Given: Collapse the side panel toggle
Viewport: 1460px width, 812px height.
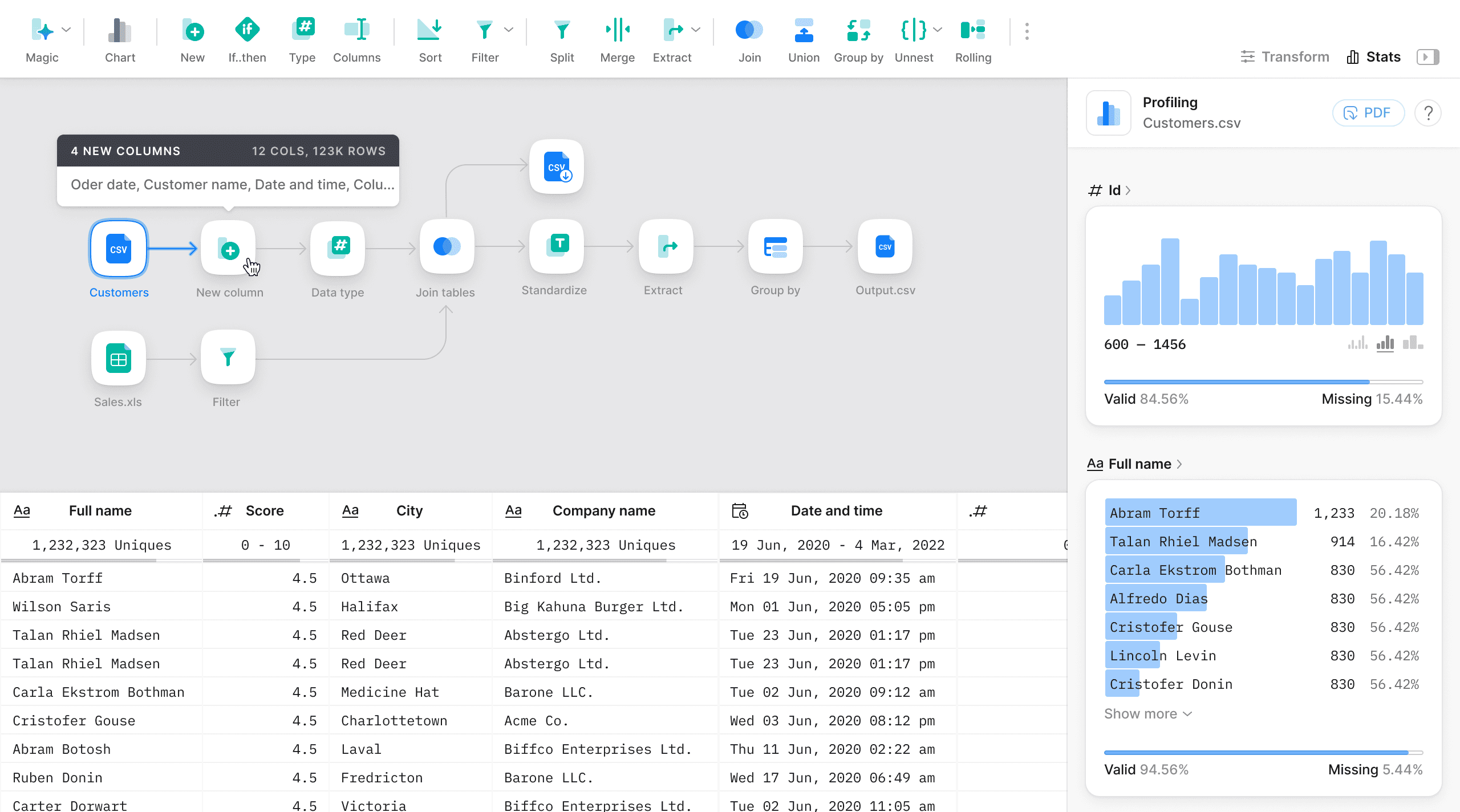Looking at the screenshot, I should pos(1428,57).
